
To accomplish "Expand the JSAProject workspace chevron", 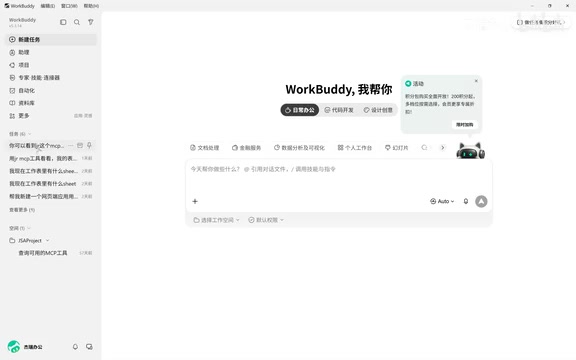I will pos(47,241).
